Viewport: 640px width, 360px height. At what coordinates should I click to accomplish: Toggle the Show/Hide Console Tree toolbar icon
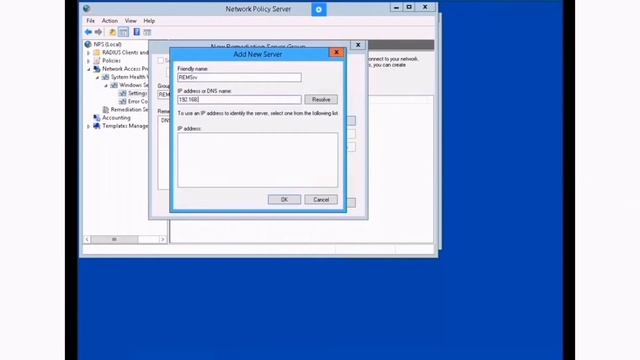click(123, 32)
